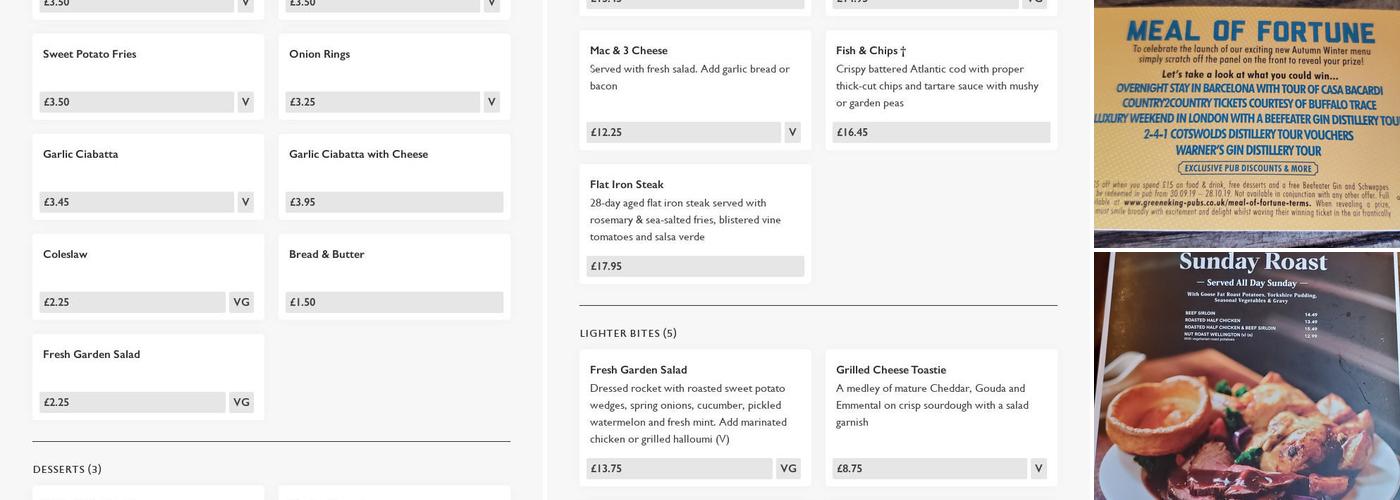Image resolution: width=1400 pixels, height=500 pixels.
Task: Click the V badge on Sweet Potato Fries
Action: click(245, 102)
